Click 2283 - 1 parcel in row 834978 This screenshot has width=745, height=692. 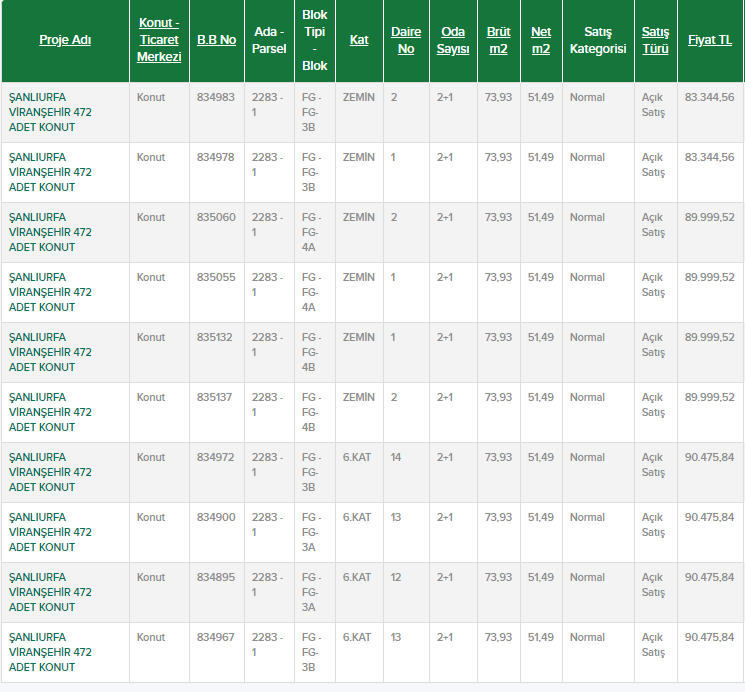coord(267,164)
